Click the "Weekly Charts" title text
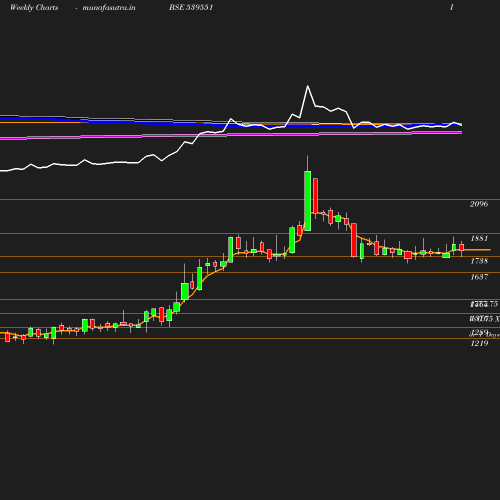The width and height of the screenshot is (500, 500). coord(34,8)
